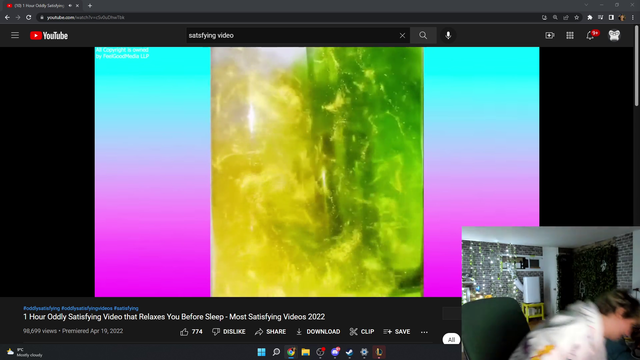Open the Windows Start menu
Screen dimensions: 640x360
click(x=262, y=352)
